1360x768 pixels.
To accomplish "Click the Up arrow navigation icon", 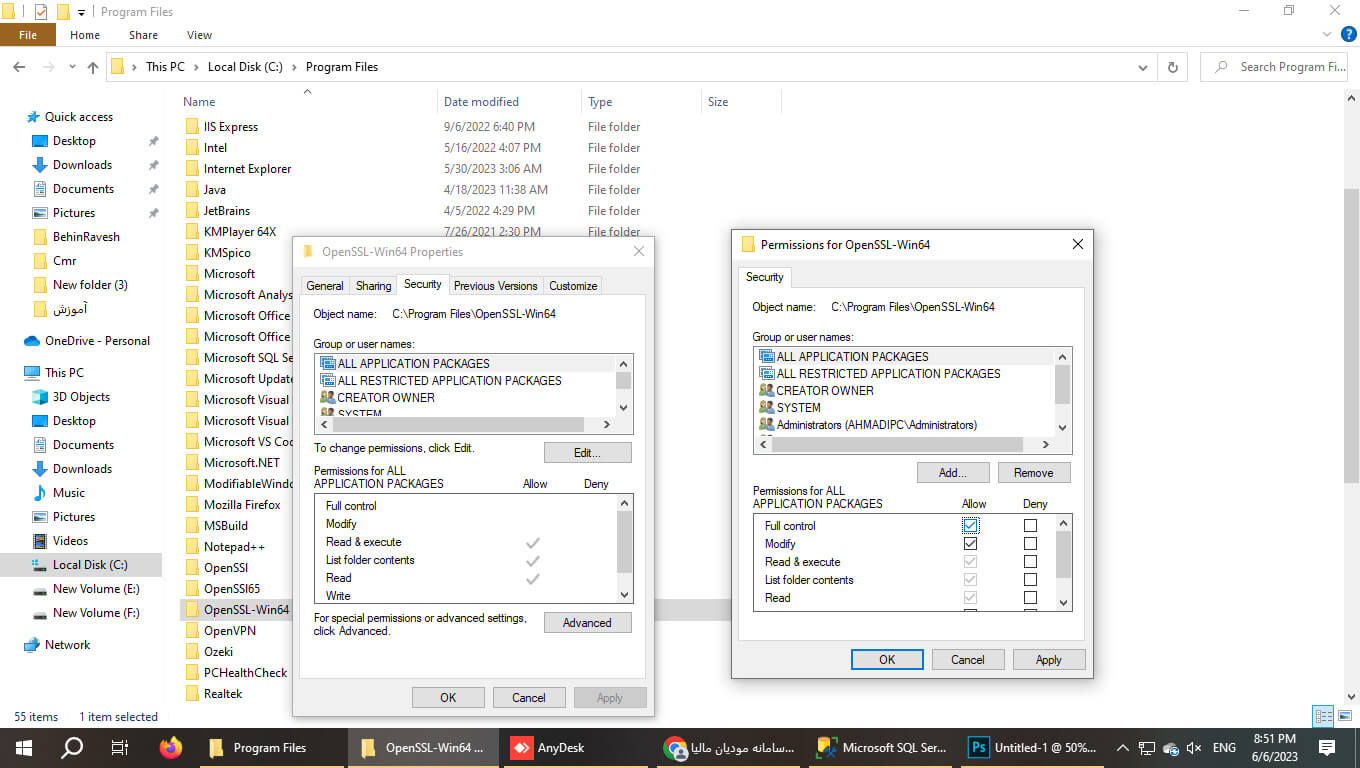I will coord(93,67).
